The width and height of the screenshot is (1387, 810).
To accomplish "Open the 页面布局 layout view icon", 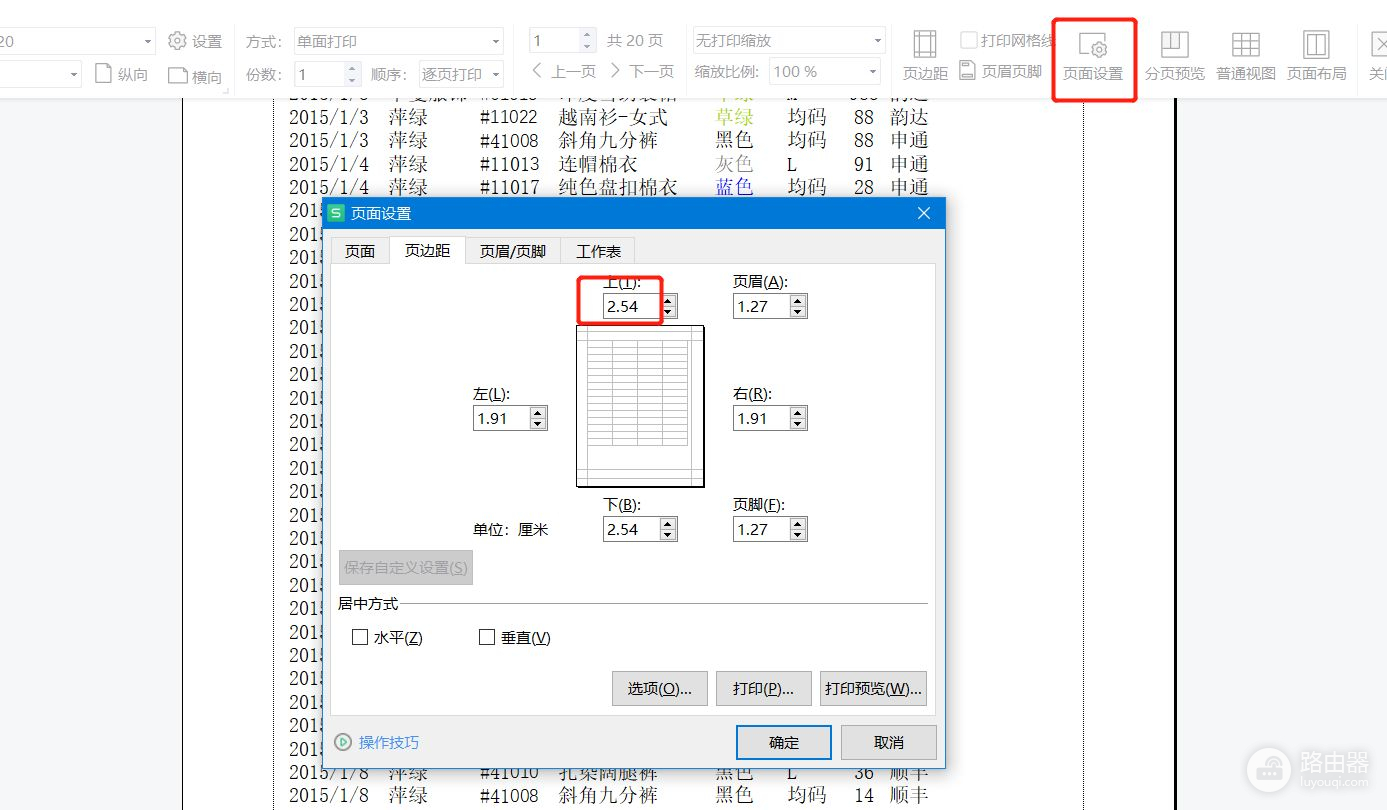I will 1316,56.
